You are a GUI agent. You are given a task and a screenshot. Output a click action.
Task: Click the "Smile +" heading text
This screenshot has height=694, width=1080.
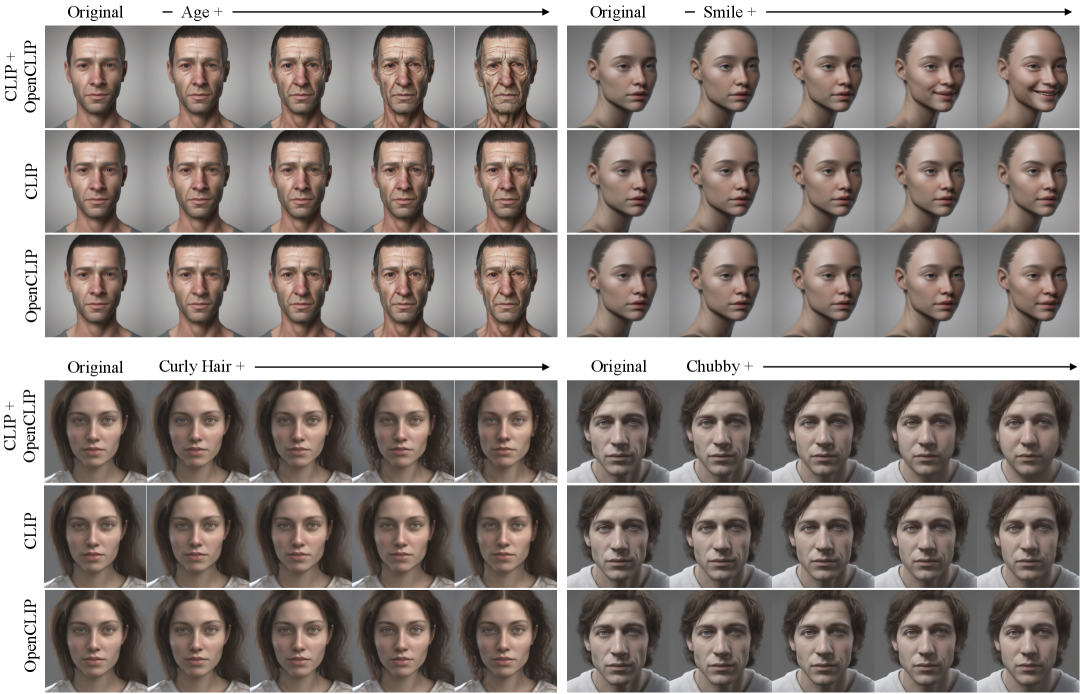(729, 12)
